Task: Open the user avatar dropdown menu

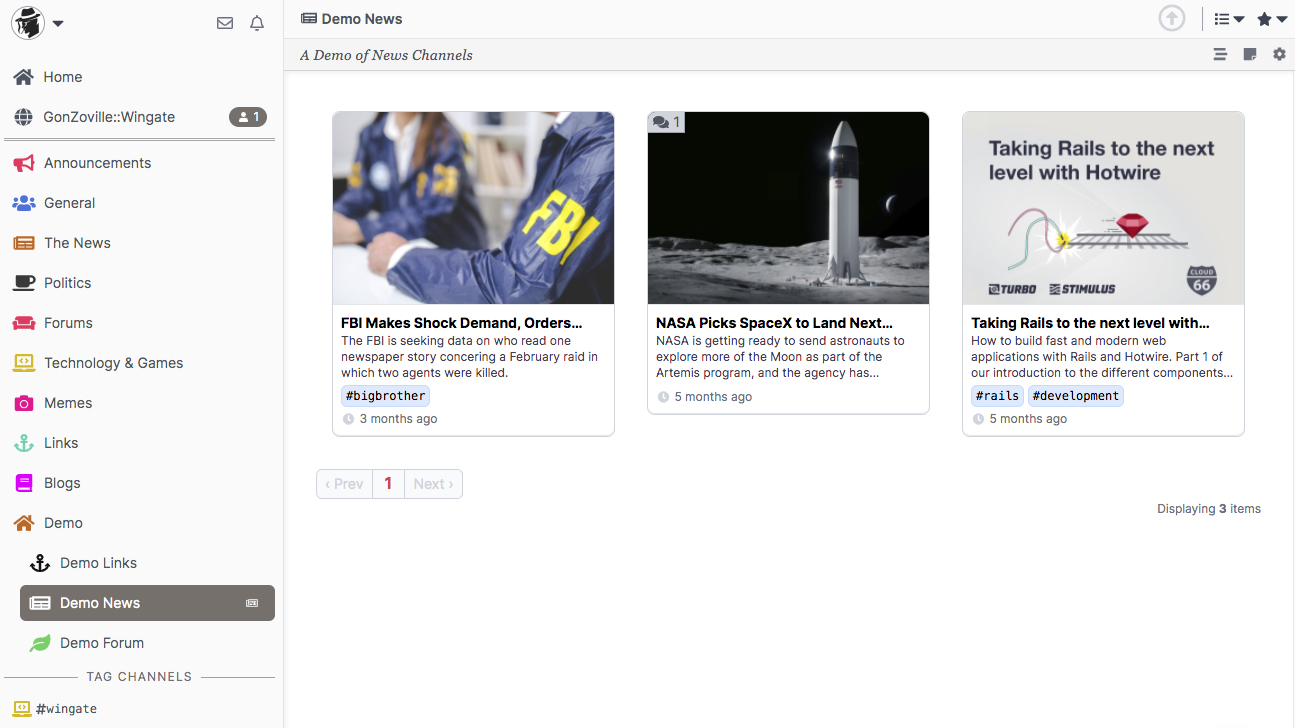Action: (38, 23)
